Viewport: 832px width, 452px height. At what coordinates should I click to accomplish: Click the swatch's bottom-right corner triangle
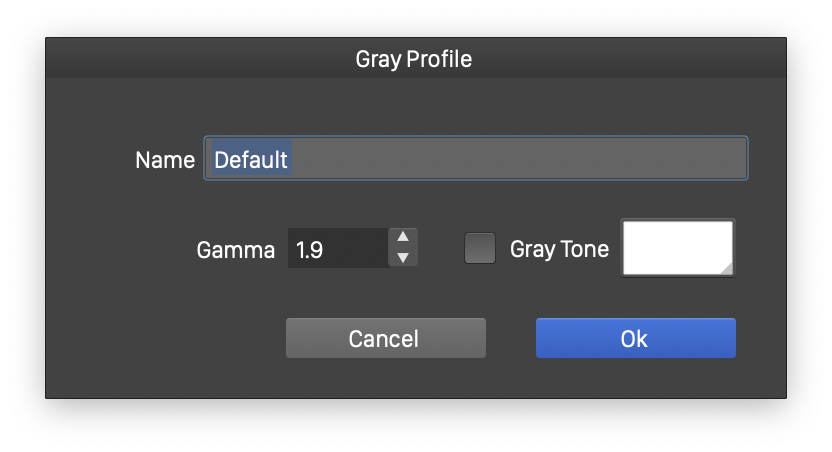coord(726,267)
